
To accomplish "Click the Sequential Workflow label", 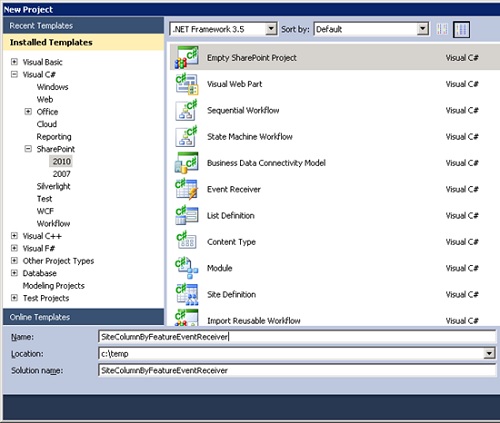I will click(243, 110).
